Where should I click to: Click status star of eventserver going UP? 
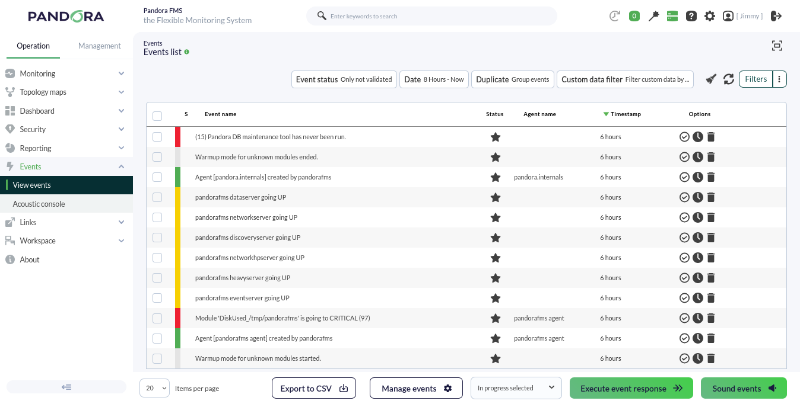click(x=495, y=298)
